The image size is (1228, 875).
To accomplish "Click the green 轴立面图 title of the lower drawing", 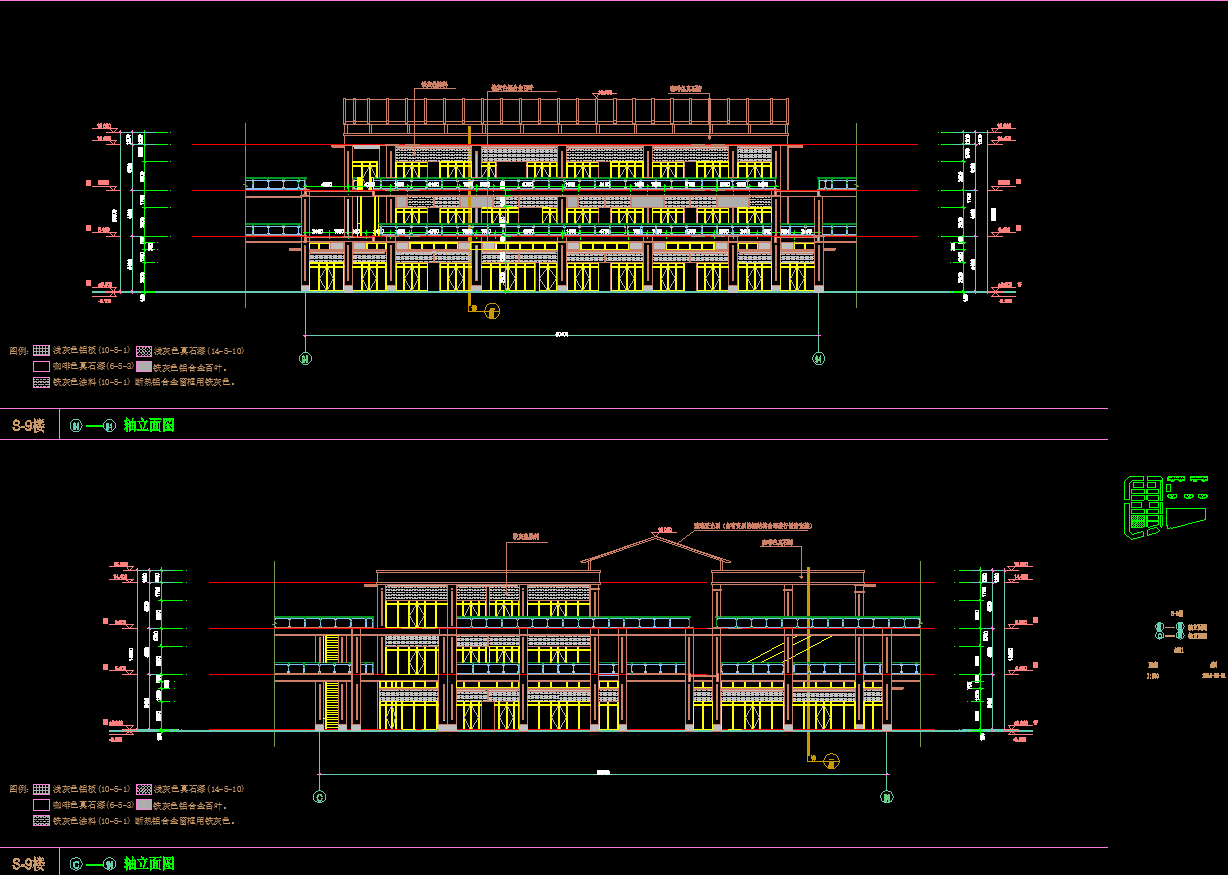I will (x=149, y=863).
